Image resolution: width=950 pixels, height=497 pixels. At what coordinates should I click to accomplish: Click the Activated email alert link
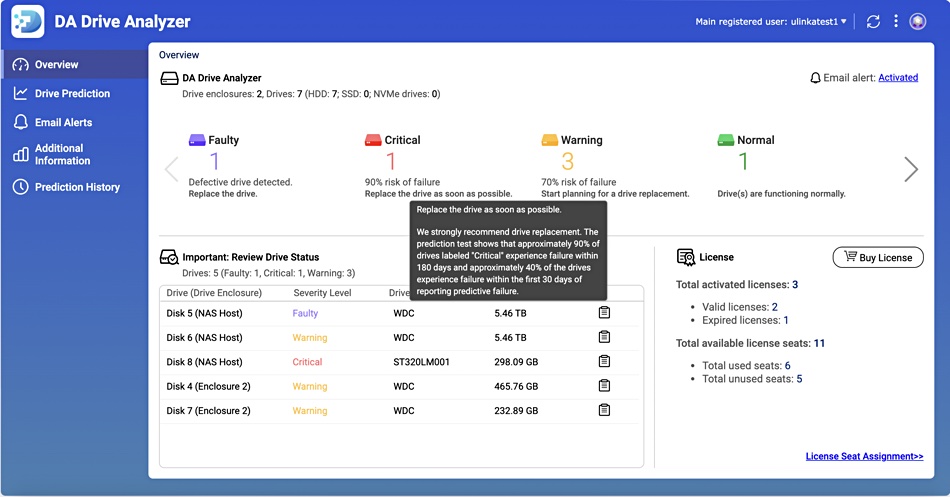[898, 78]
